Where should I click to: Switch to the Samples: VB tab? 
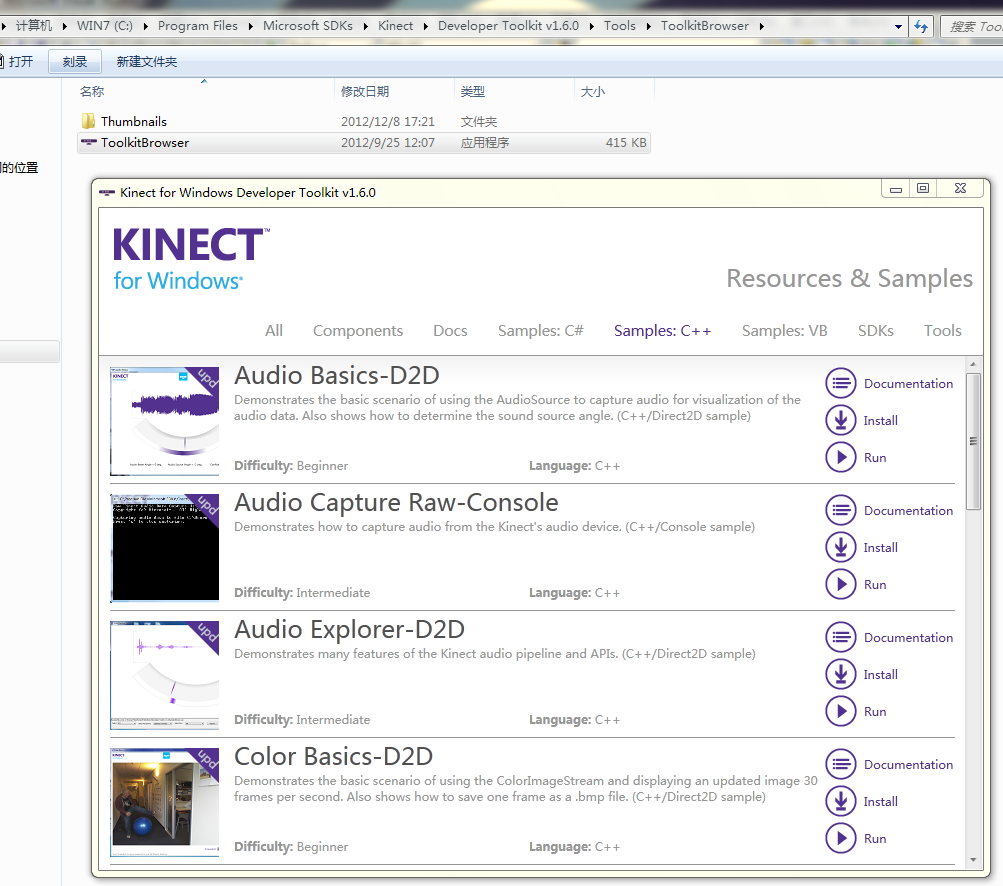pyautogui.click(x=784, y=330)
